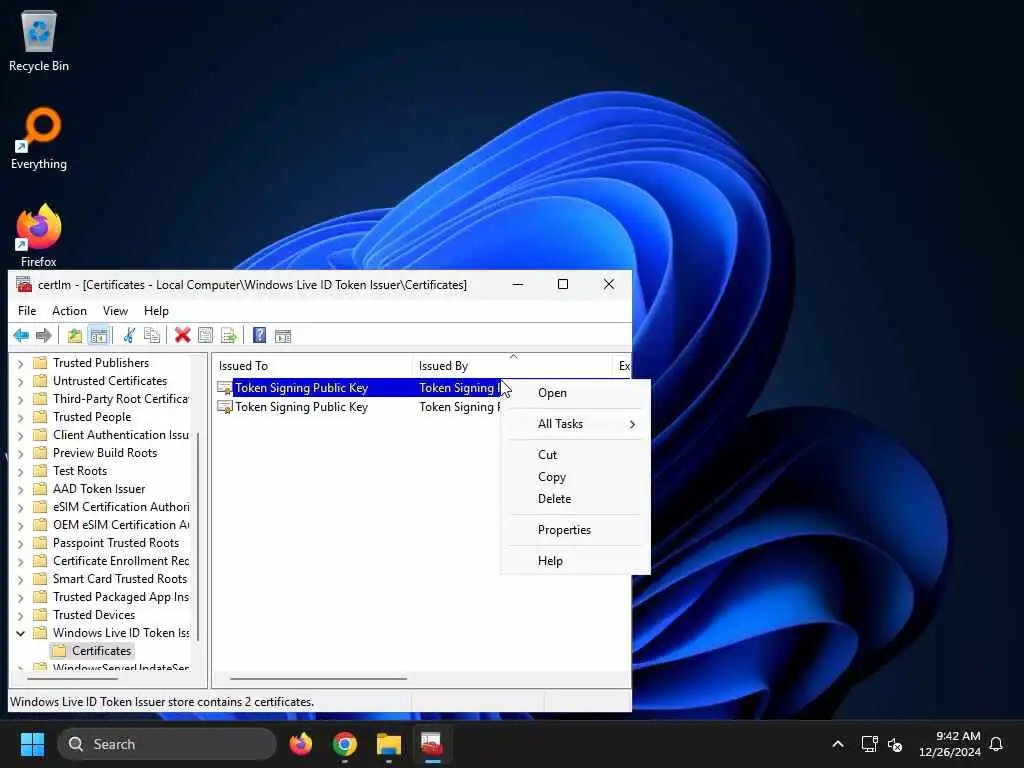Select the Everything desktop shortcut
The height and width of the screenshot is (768, 1024).
click(x=39, y=139)
